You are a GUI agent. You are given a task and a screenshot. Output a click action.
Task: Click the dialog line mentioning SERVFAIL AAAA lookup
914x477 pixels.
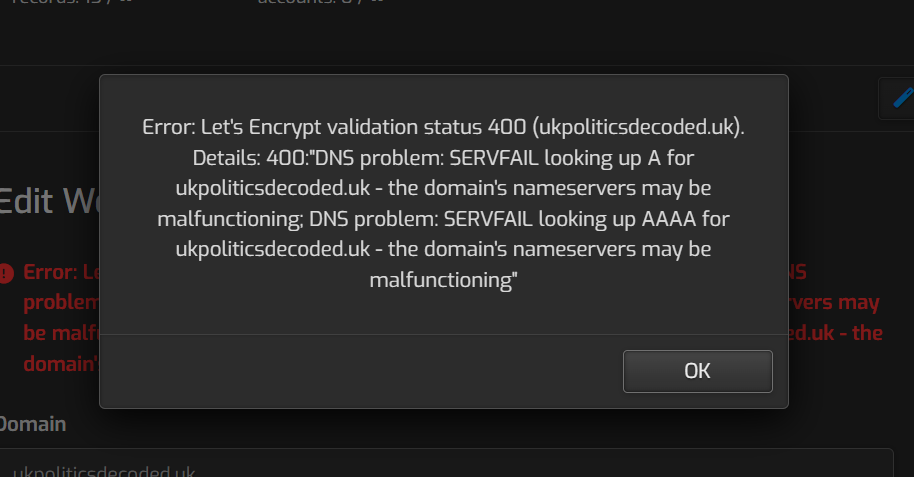(x=443, y=219)
